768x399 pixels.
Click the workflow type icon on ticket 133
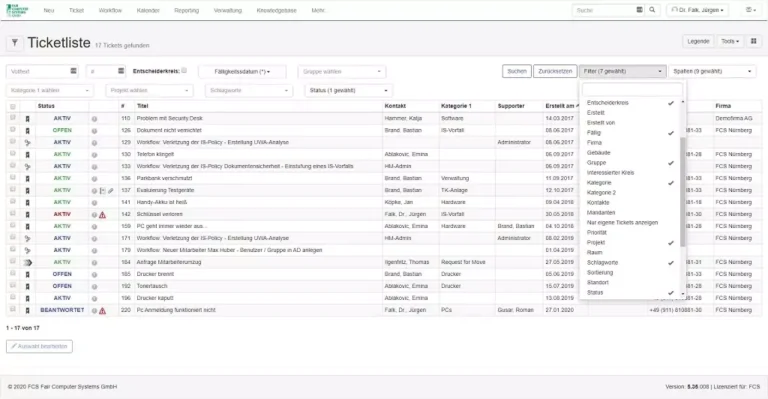click(27, 166)
